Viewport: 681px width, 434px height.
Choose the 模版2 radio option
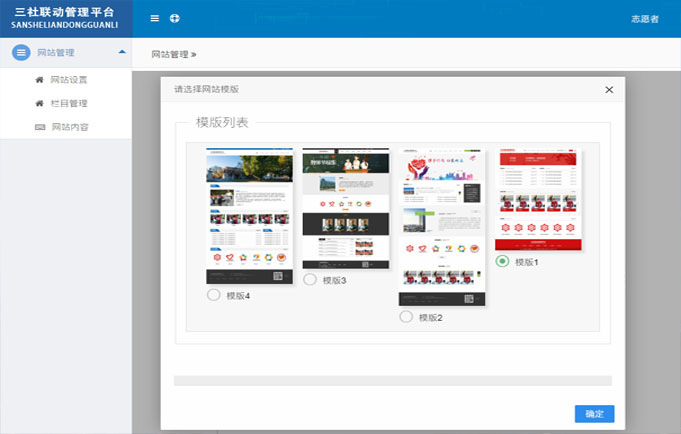[405, 316]
